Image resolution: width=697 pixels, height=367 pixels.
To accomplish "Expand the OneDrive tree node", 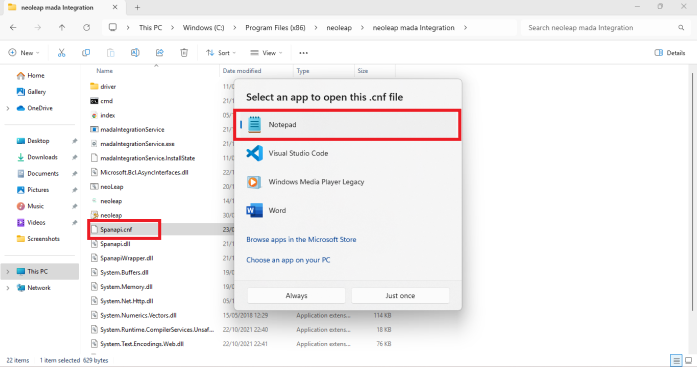I will coord(8,108).
